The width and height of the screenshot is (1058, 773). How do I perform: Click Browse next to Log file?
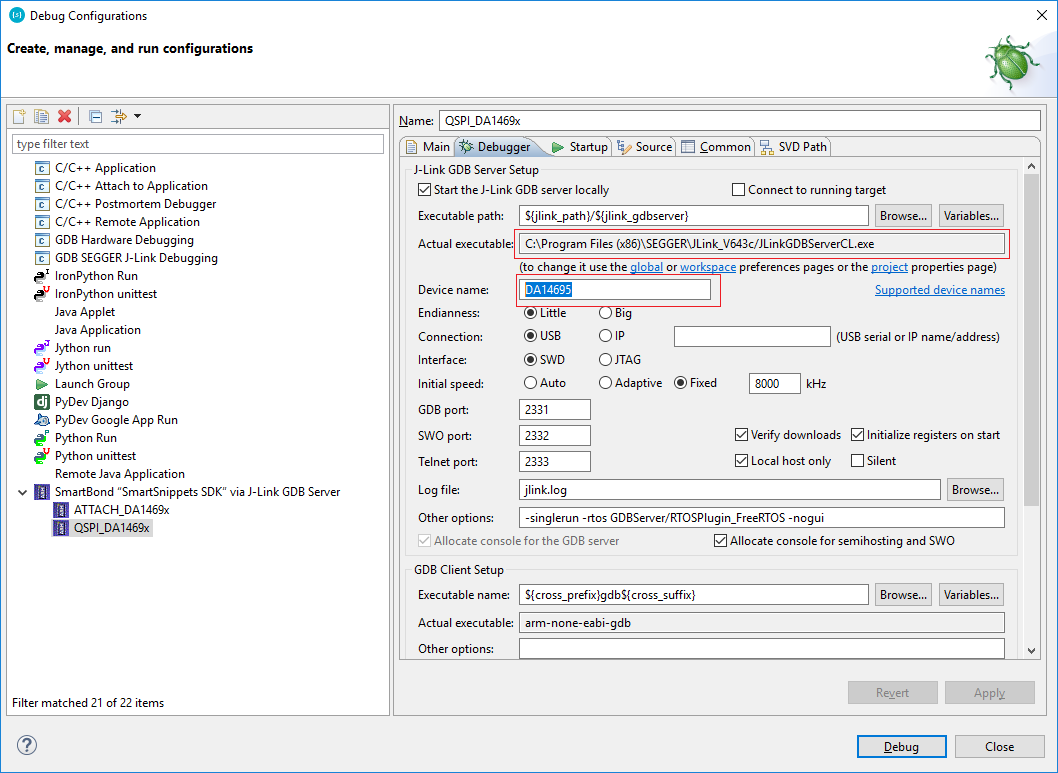(x=975, y=490)
